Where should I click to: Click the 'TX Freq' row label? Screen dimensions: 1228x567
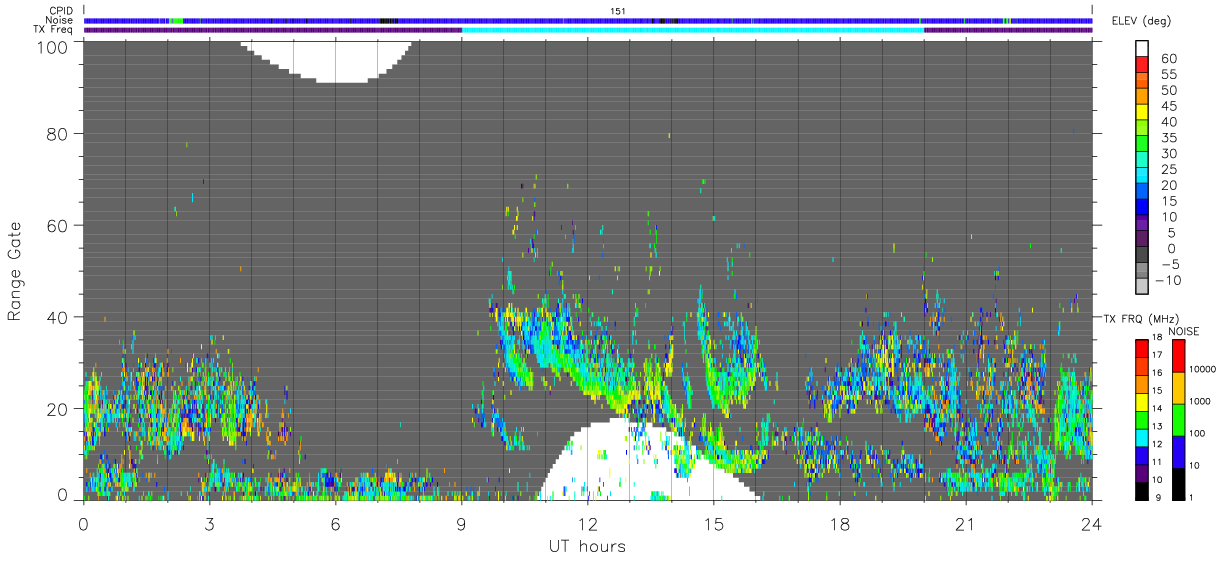tap(55, 30)
